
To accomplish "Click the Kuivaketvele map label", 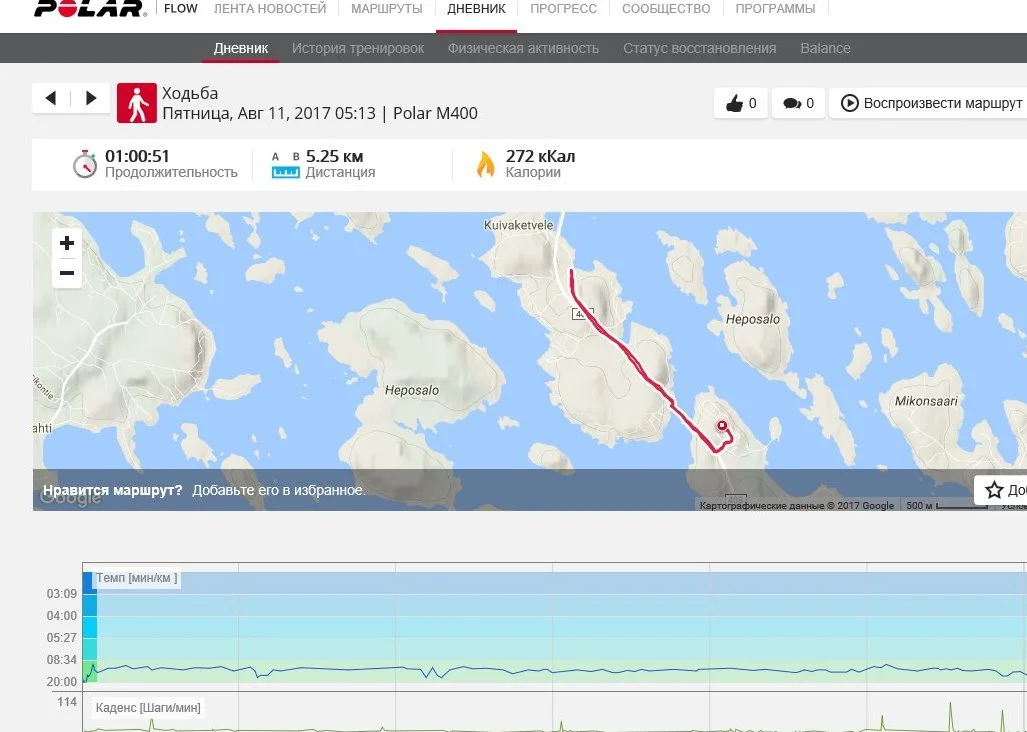I will point(518,225).
